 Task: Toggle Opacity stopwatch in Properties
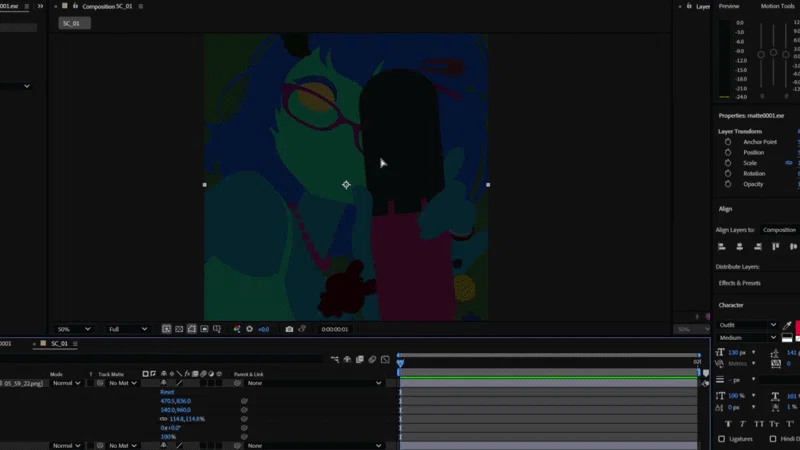coord(728,184)
